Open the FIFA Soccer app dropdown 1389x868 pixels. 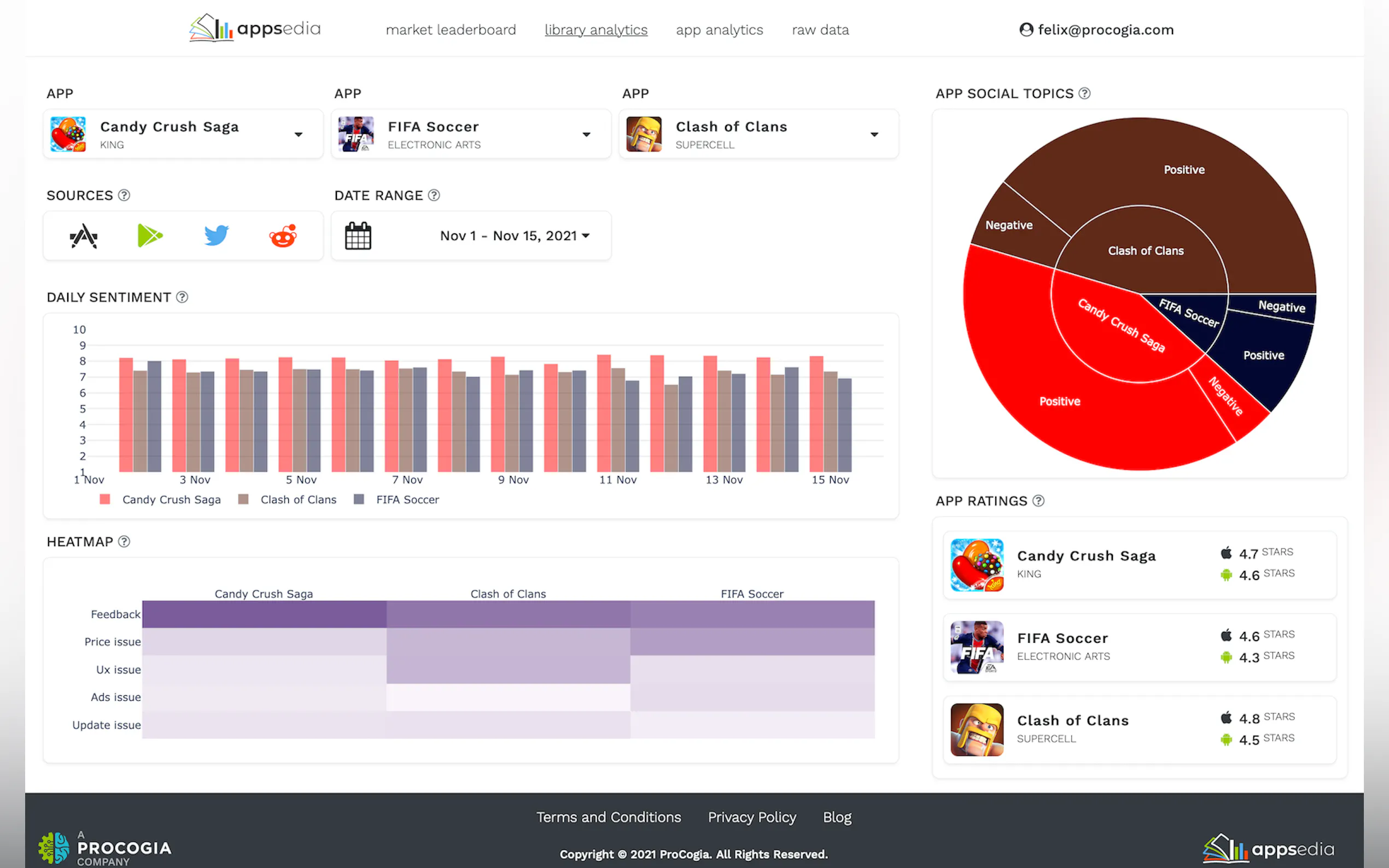586,134
